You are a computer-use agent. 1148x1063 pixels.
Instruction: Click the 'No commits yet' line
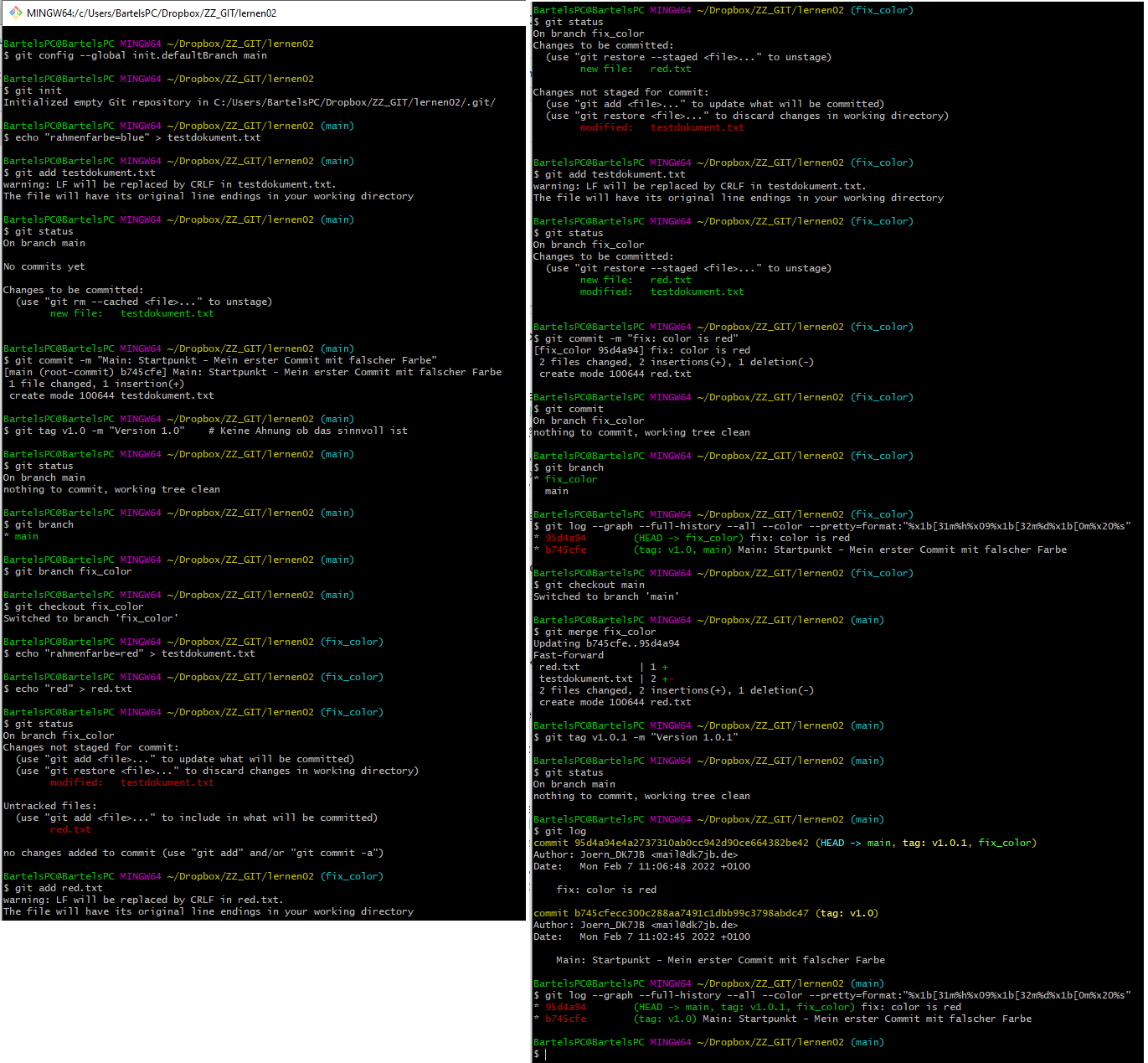(x=44, y=266)
